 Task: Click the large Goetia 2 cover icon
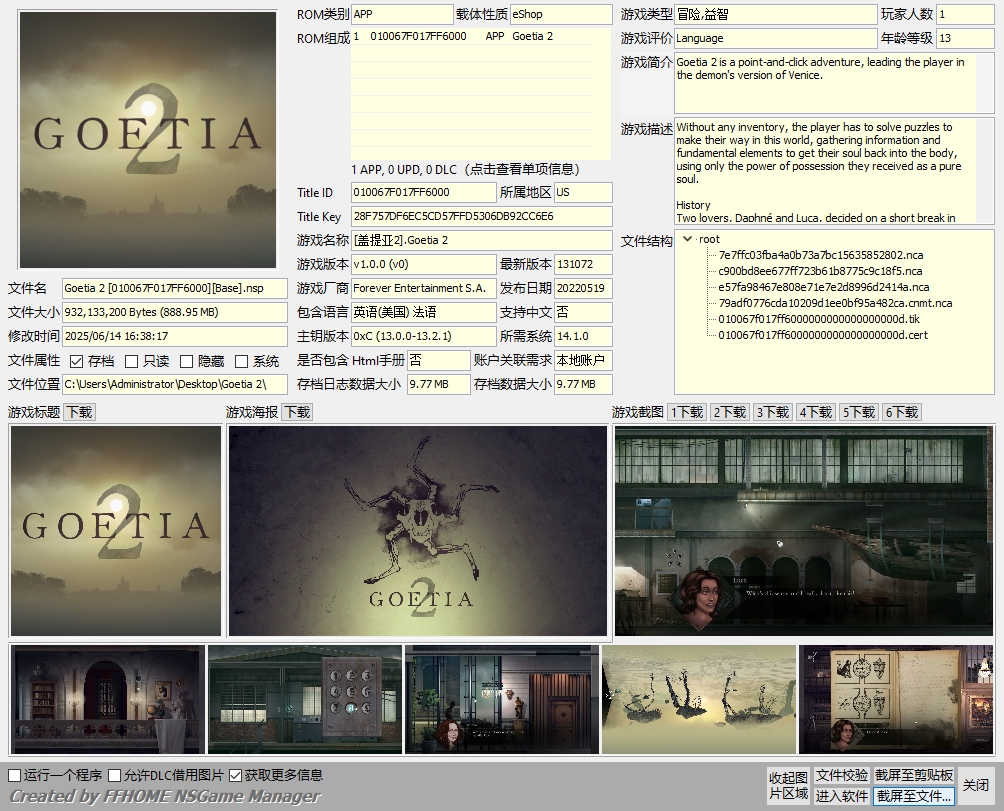coord(148,140)
